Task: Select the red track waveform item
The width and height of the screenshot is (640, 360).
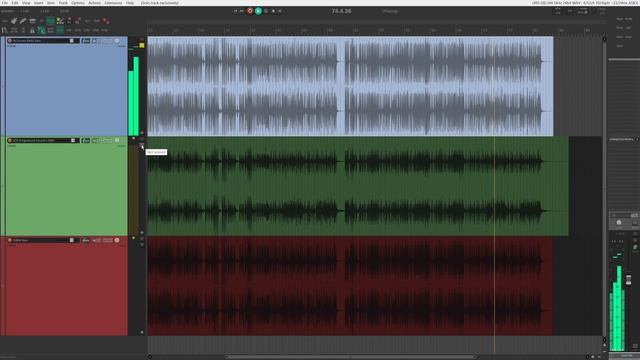Action: coord(350,286)
